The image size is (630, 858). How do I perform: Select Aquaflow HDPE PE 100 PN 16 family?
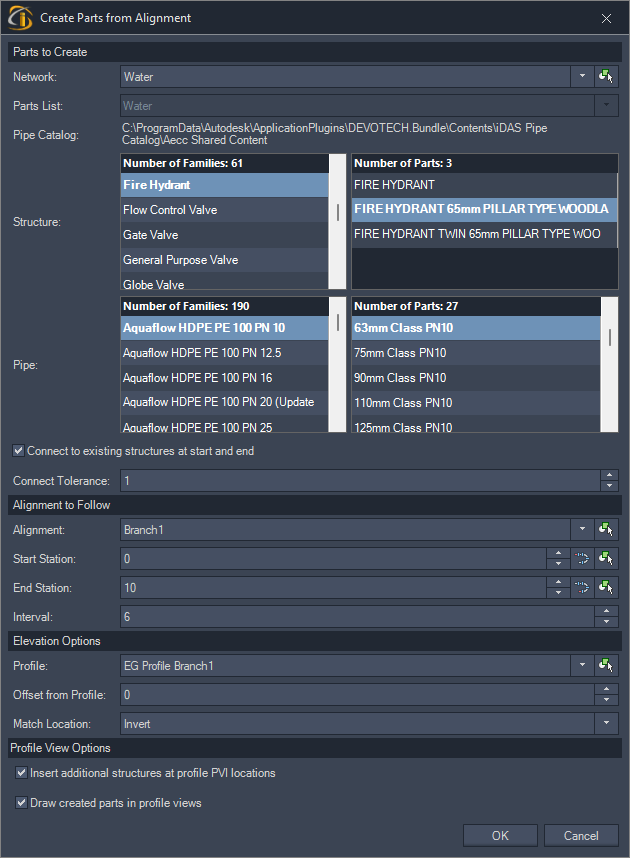point(224,378)
